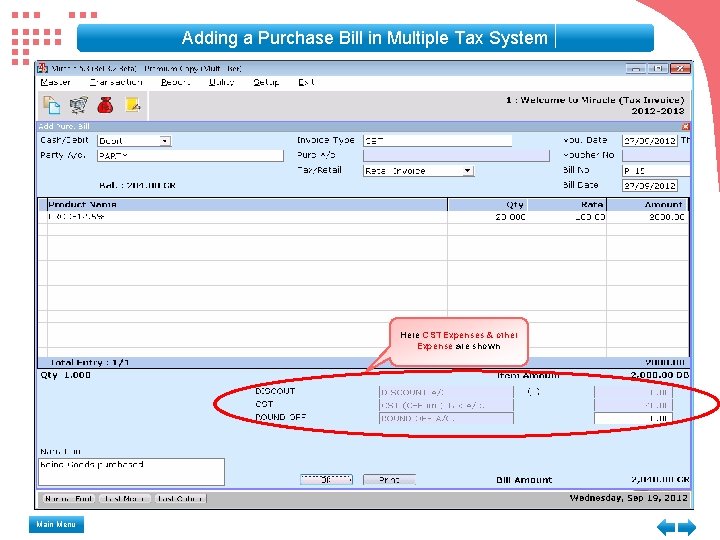Click the Invoice Type field
The image size is (720, 540).
point(437,141)
